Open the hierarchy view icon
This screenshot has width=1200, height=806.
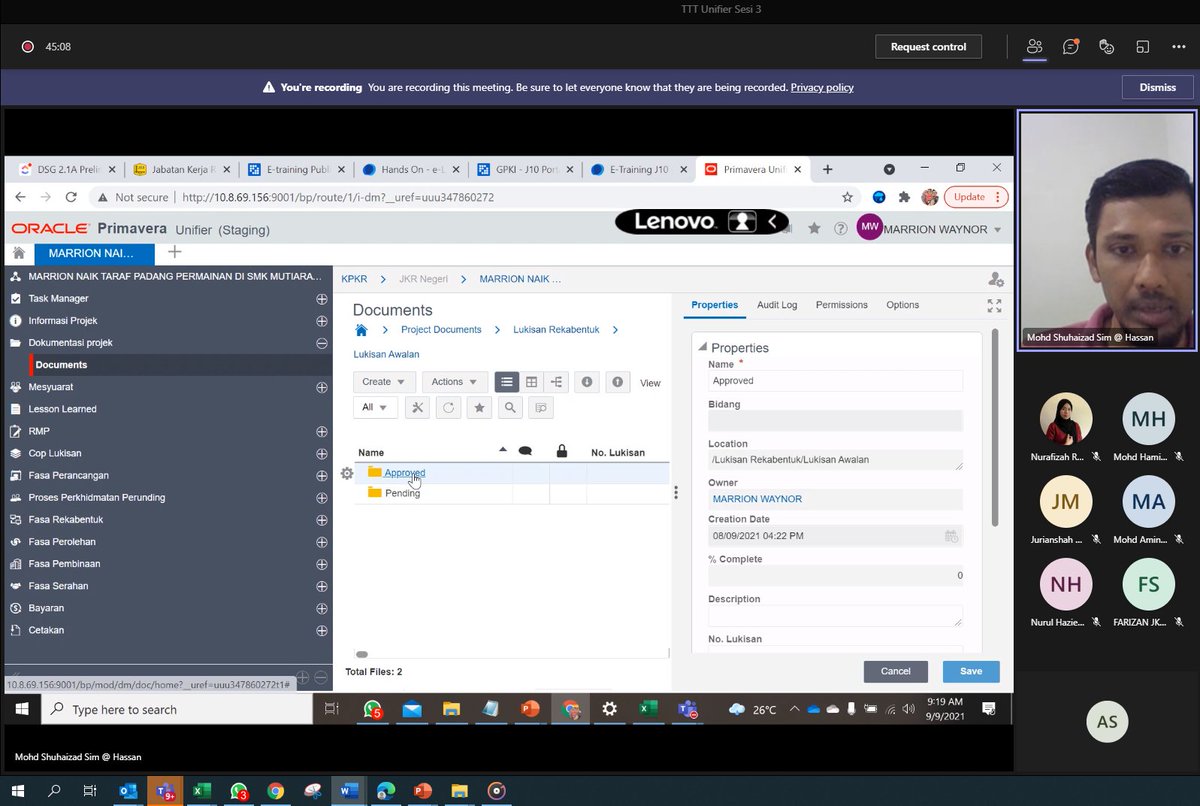(x=558, y=381)
